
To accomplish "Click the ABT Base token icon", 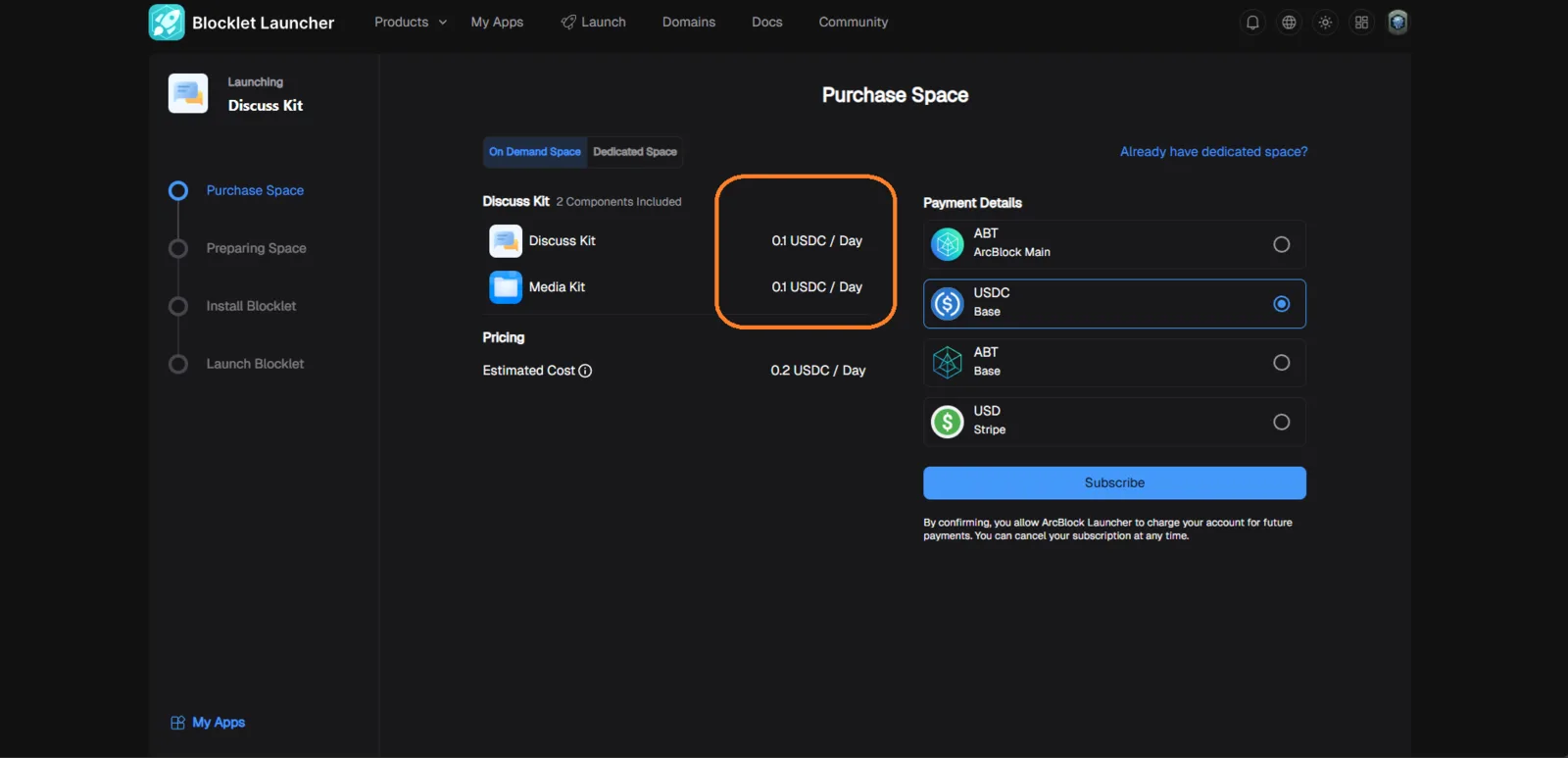I will point(948,363).
